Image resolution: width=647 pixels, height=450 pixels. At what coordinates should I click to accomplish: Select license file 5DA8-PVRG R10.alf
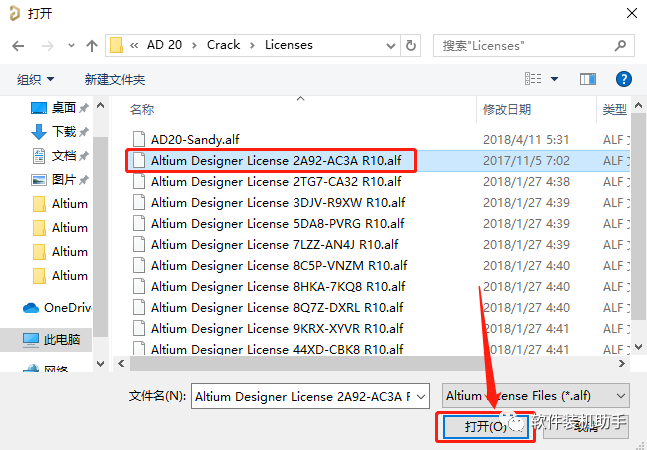click(278, 224)
